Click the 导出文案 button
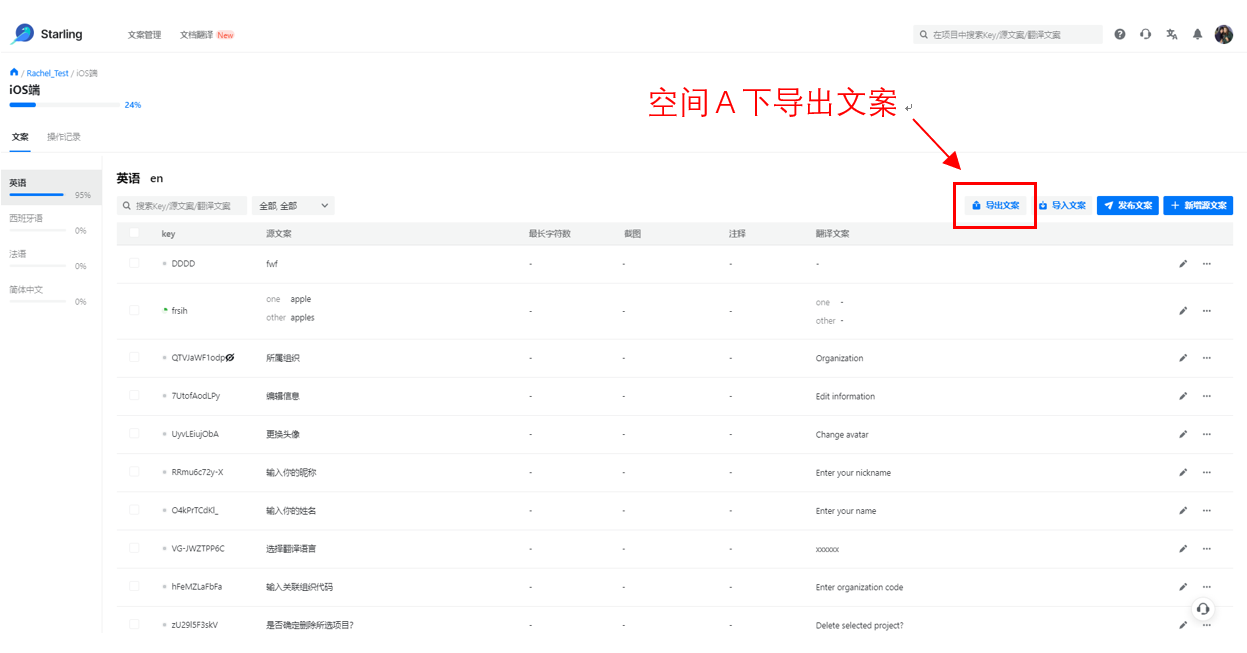Image resolution: width=1247 pixels, height=653 pixels. 995,205
